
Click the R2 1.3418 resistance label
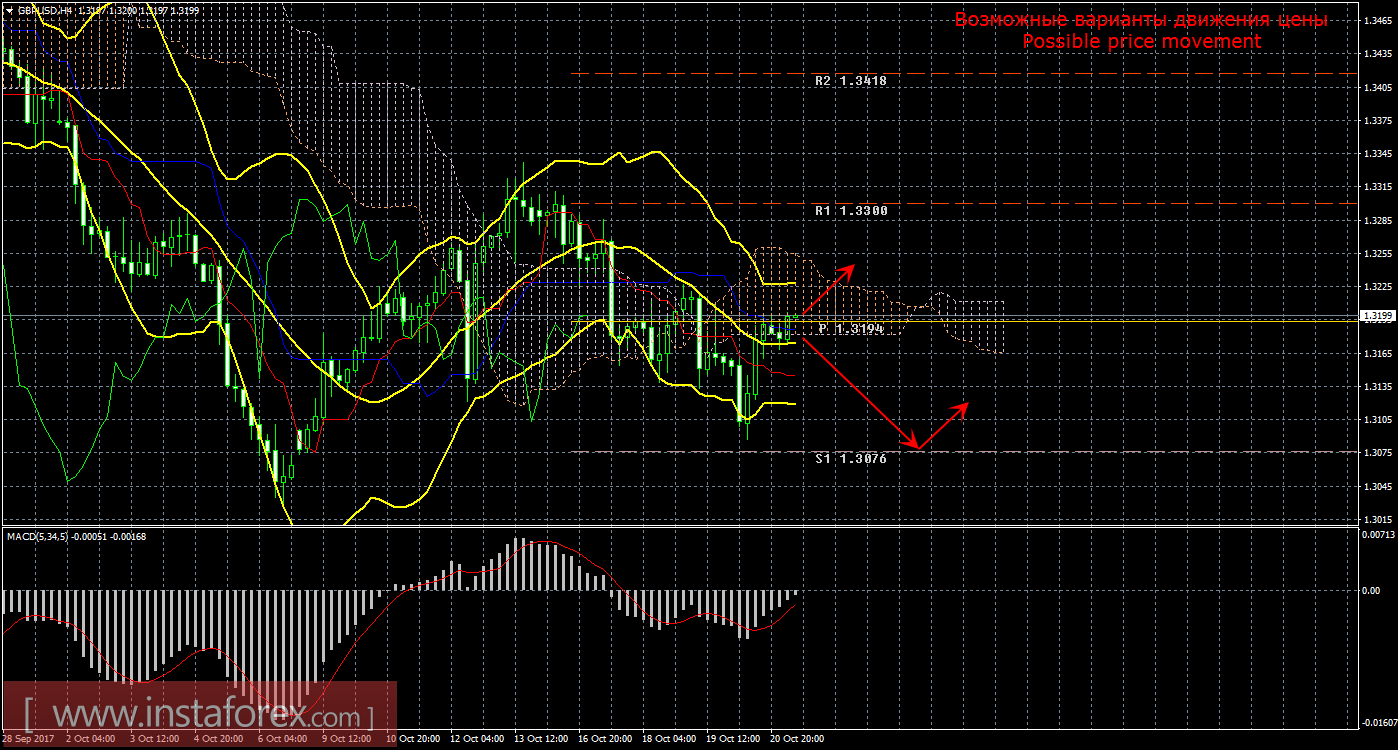click(x=851, y=80)
